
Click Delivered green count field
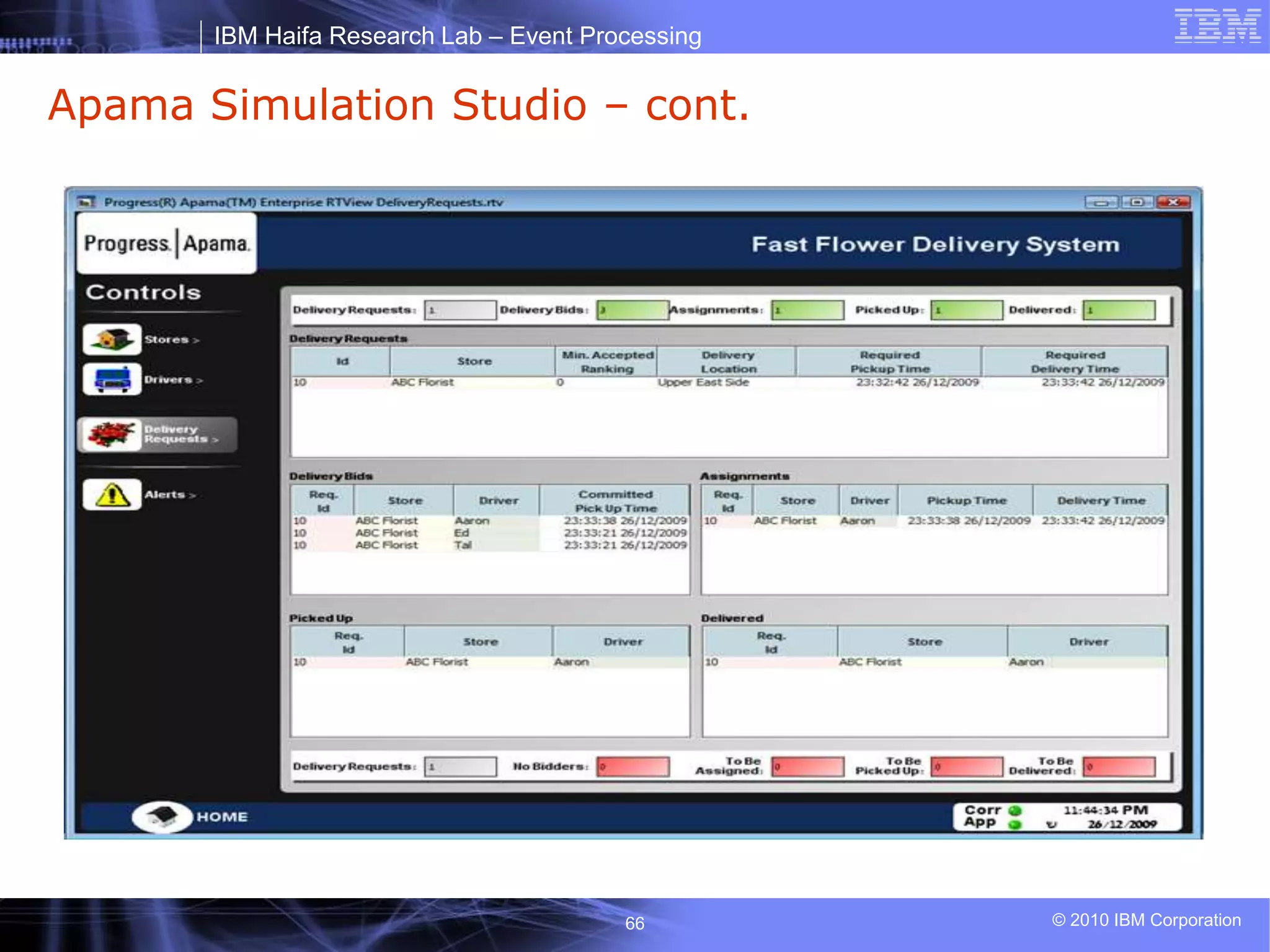tap(1119, 310)
